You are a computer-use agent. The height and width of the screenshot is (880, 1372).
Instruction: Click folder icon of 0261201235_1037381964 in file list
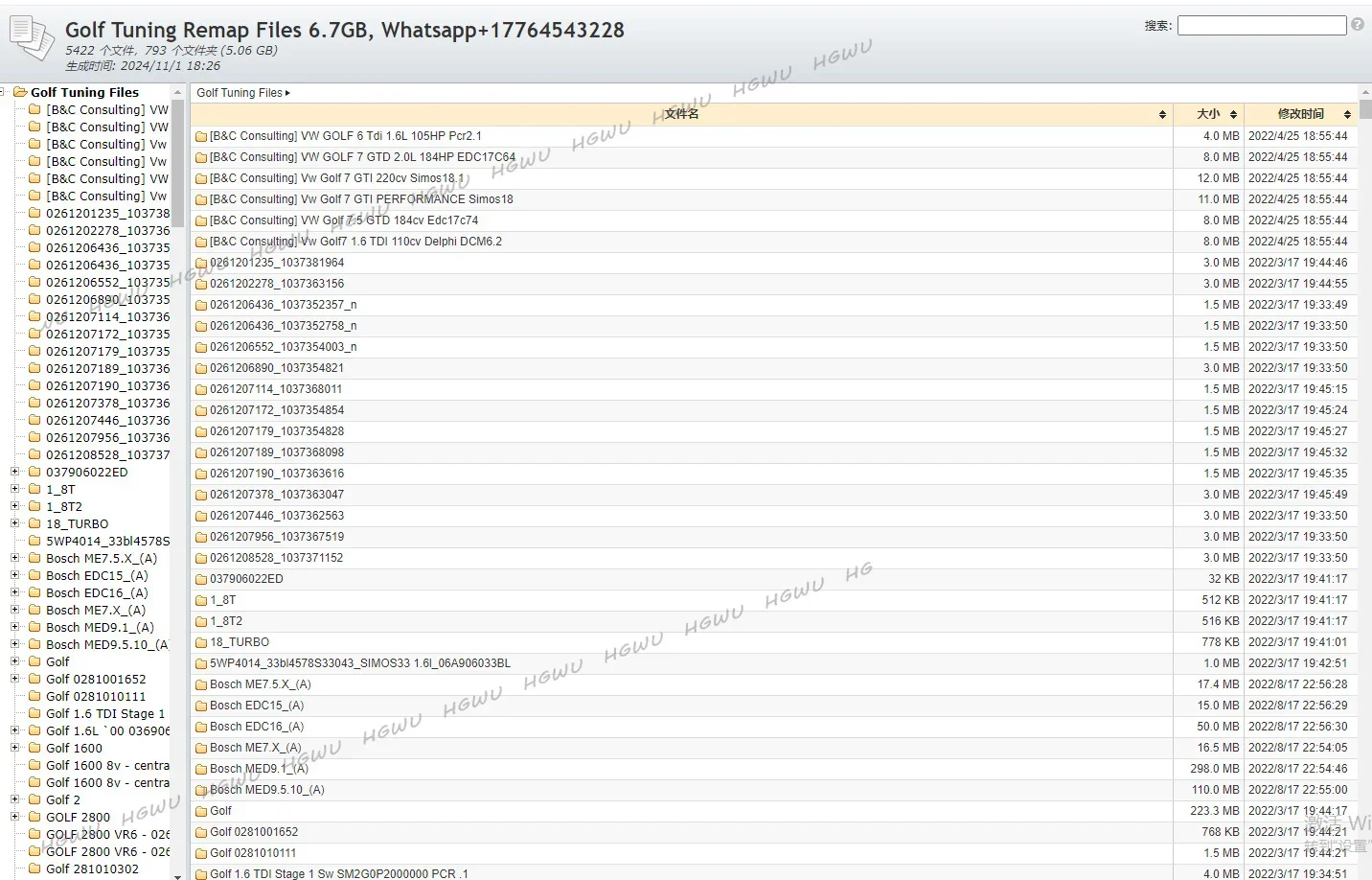tap(201, 263)
